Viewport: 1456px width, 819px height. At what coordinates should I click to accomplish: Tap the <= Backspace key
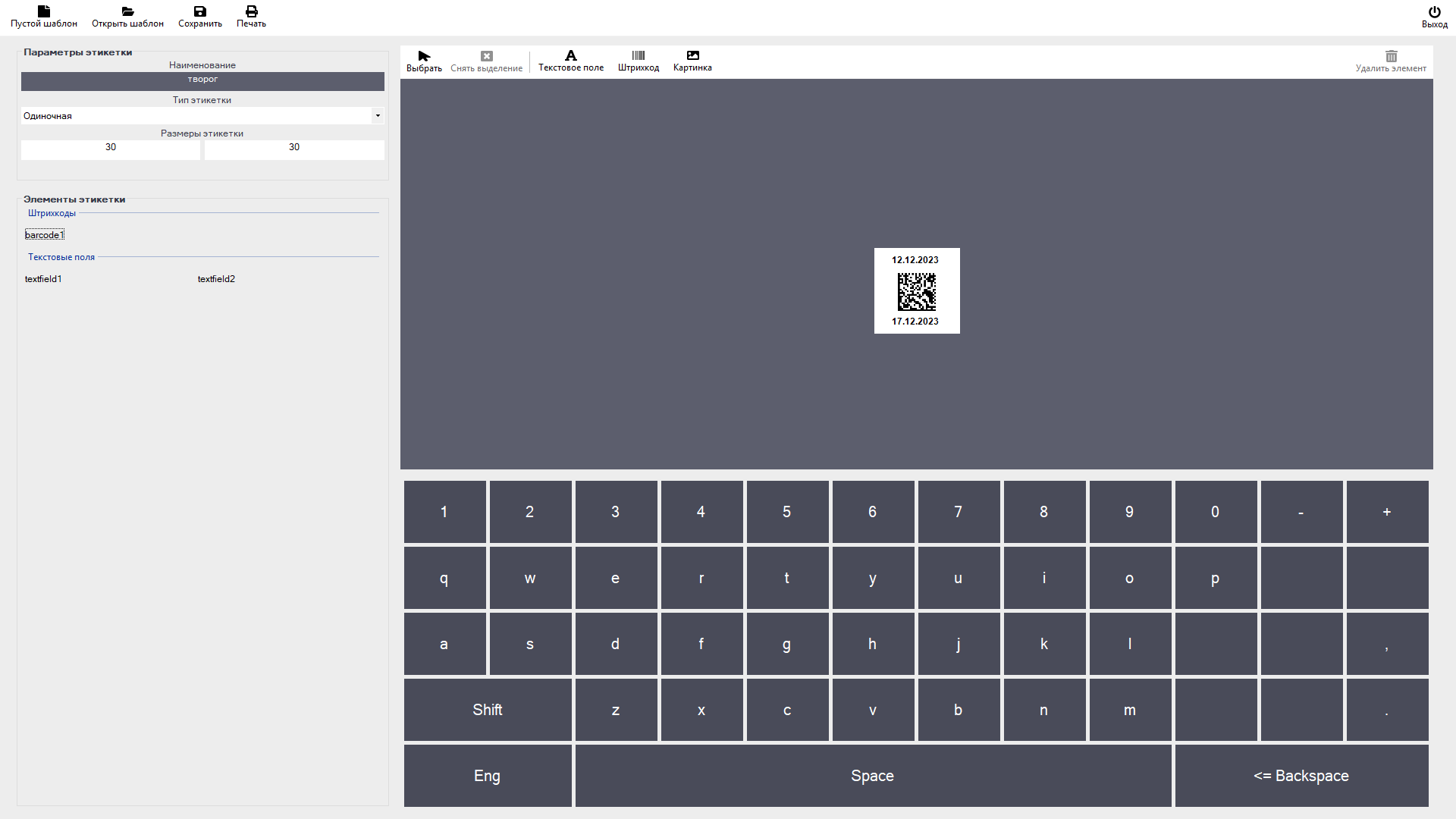click(x=1302, y=776)
